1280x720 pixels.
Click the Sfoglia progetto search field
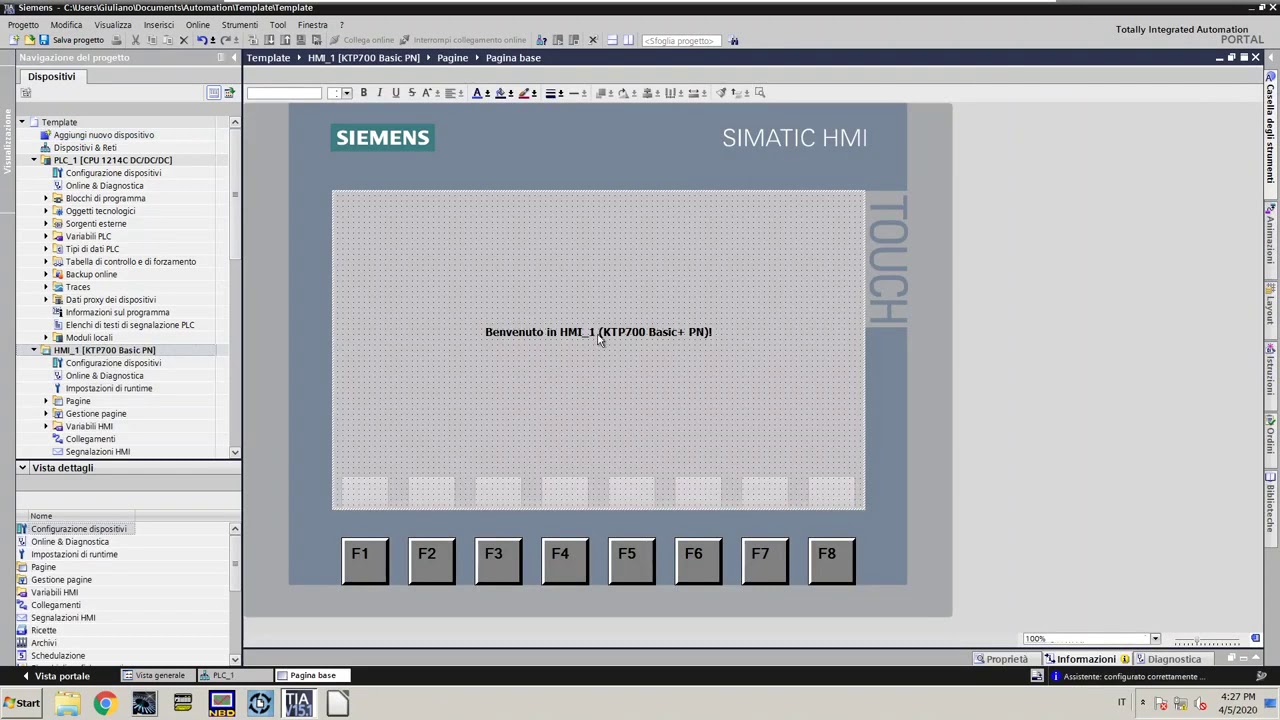tap(680, 41)
